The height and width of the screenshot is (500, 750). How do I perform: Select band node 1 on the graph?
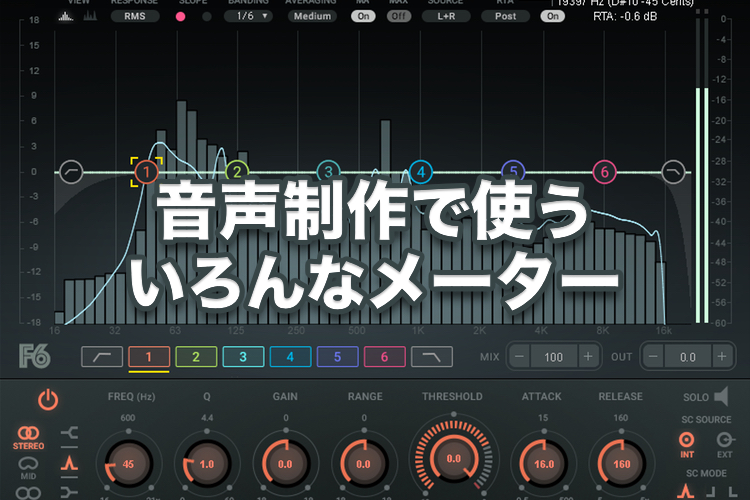point(146,172)
